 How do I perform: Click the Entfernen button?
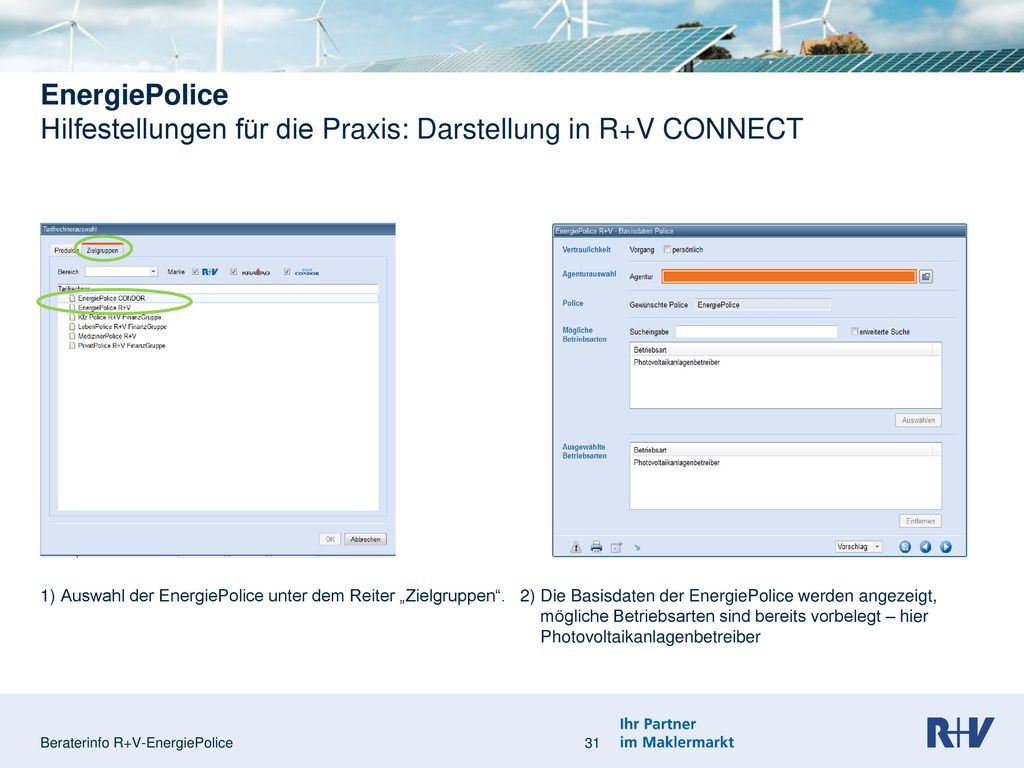(920, 521)
